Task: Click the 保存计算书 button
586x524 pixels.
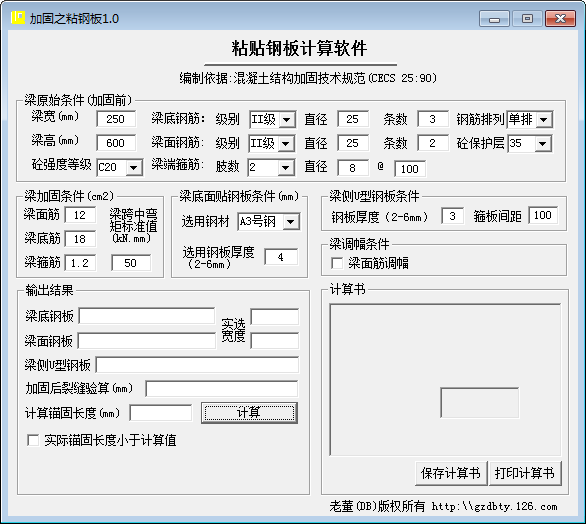Action: (451, 473)
